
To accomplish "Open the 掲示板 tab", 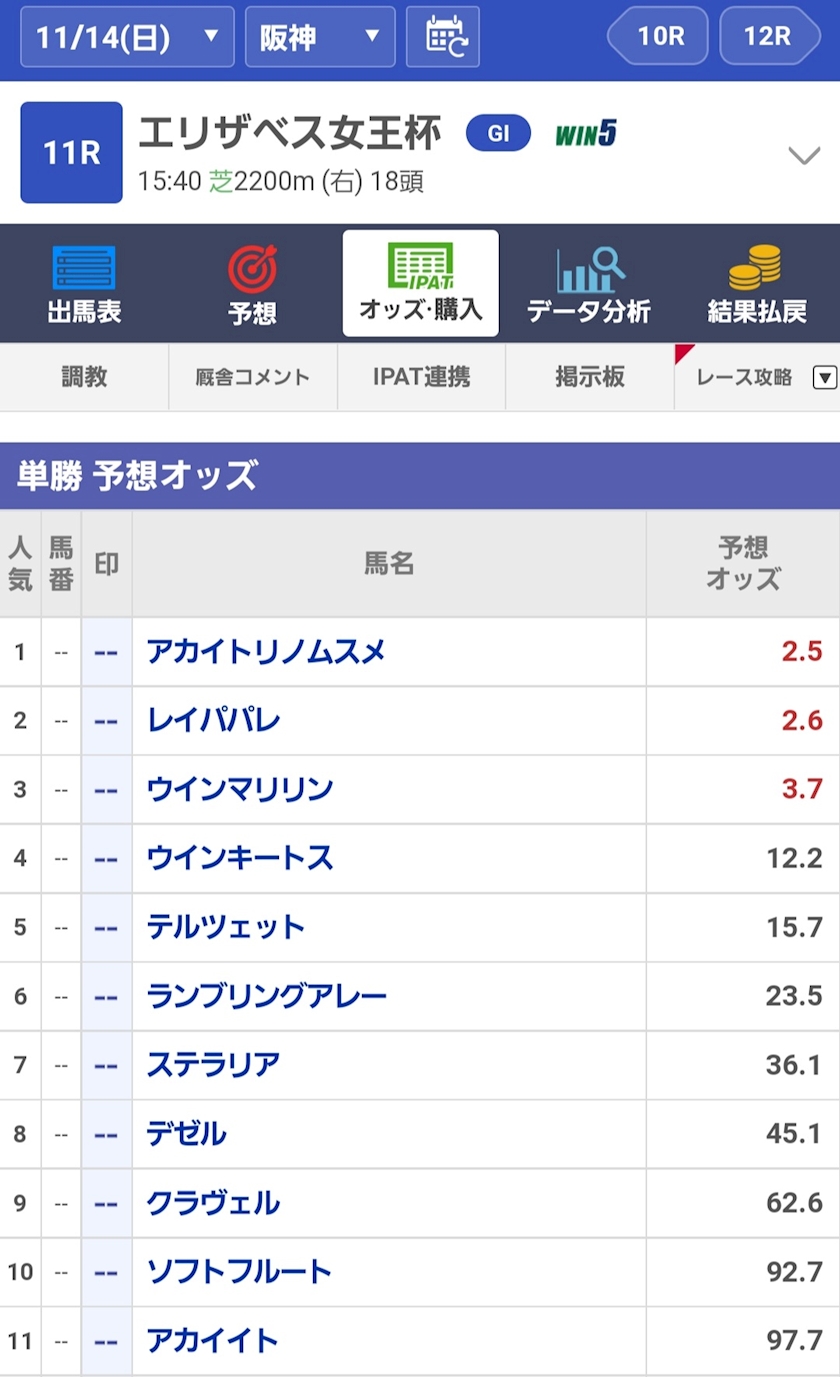I will point(590,377).
